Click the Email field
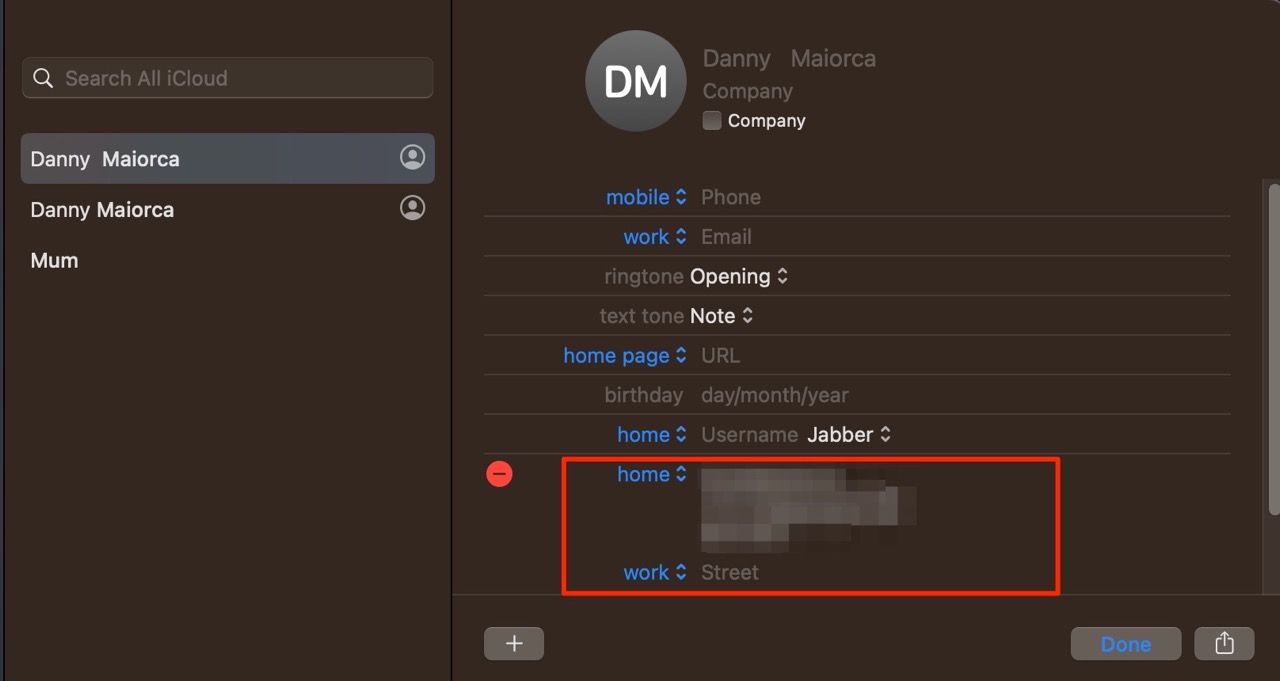1280x681 pixels. (x=726, y=237)
